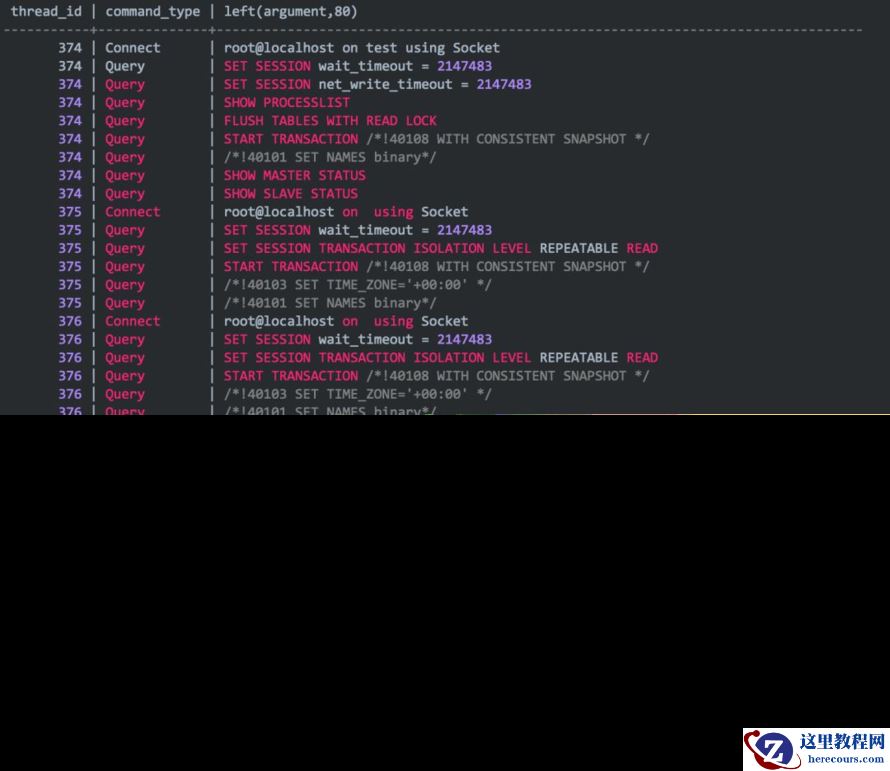Click thread 375 'SET NAMES binary' comment
This screenshot has width=890, height=771.
(330, 303)
